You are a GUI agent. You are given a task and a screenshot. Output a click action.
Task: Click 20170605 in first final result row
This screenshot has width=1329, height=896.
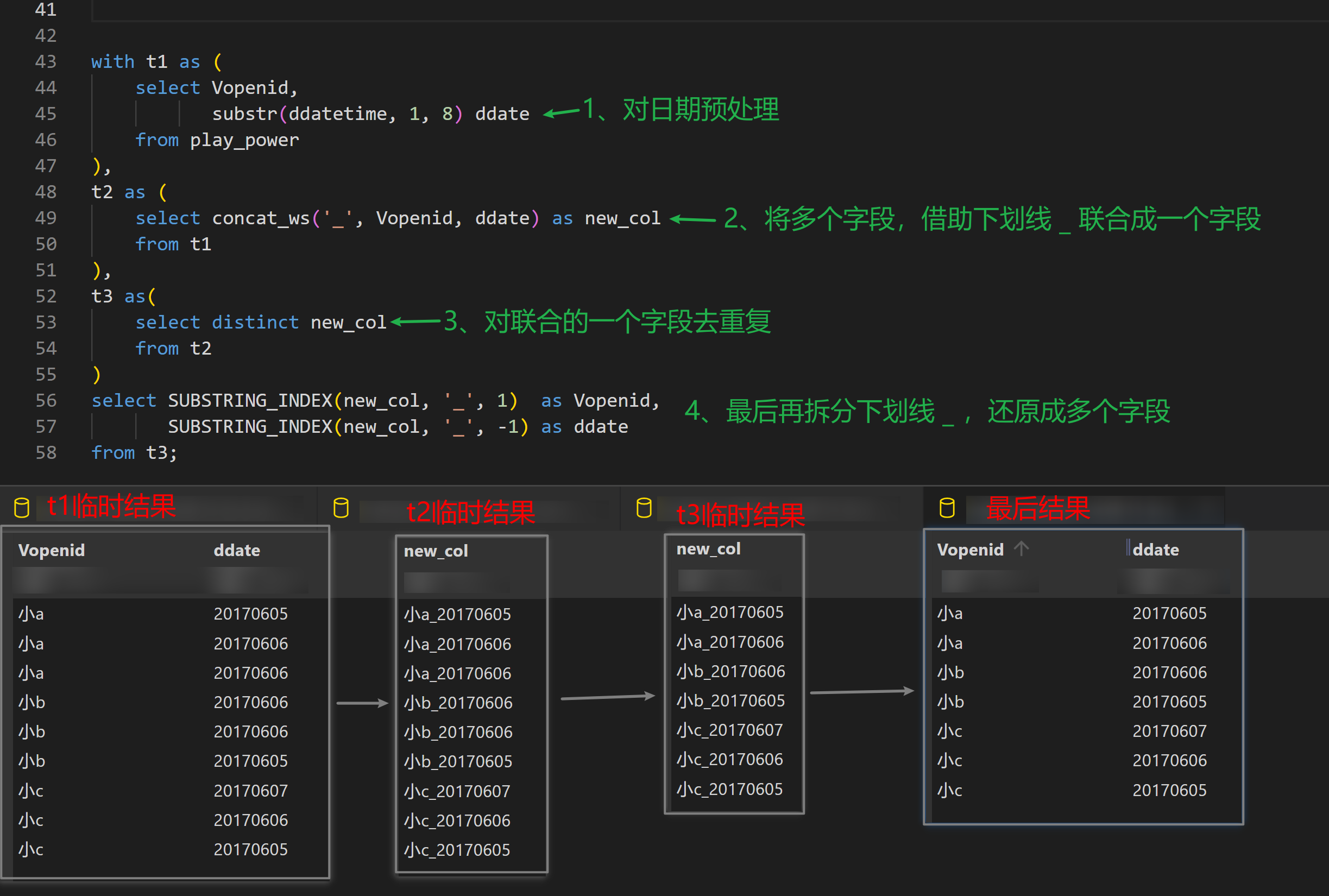click(1169, 613)
